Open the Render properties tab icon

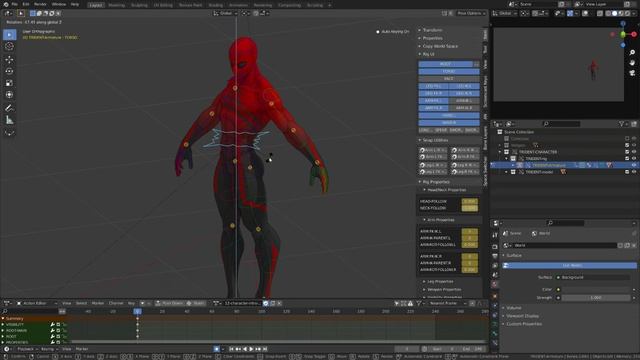pos(495,247)
